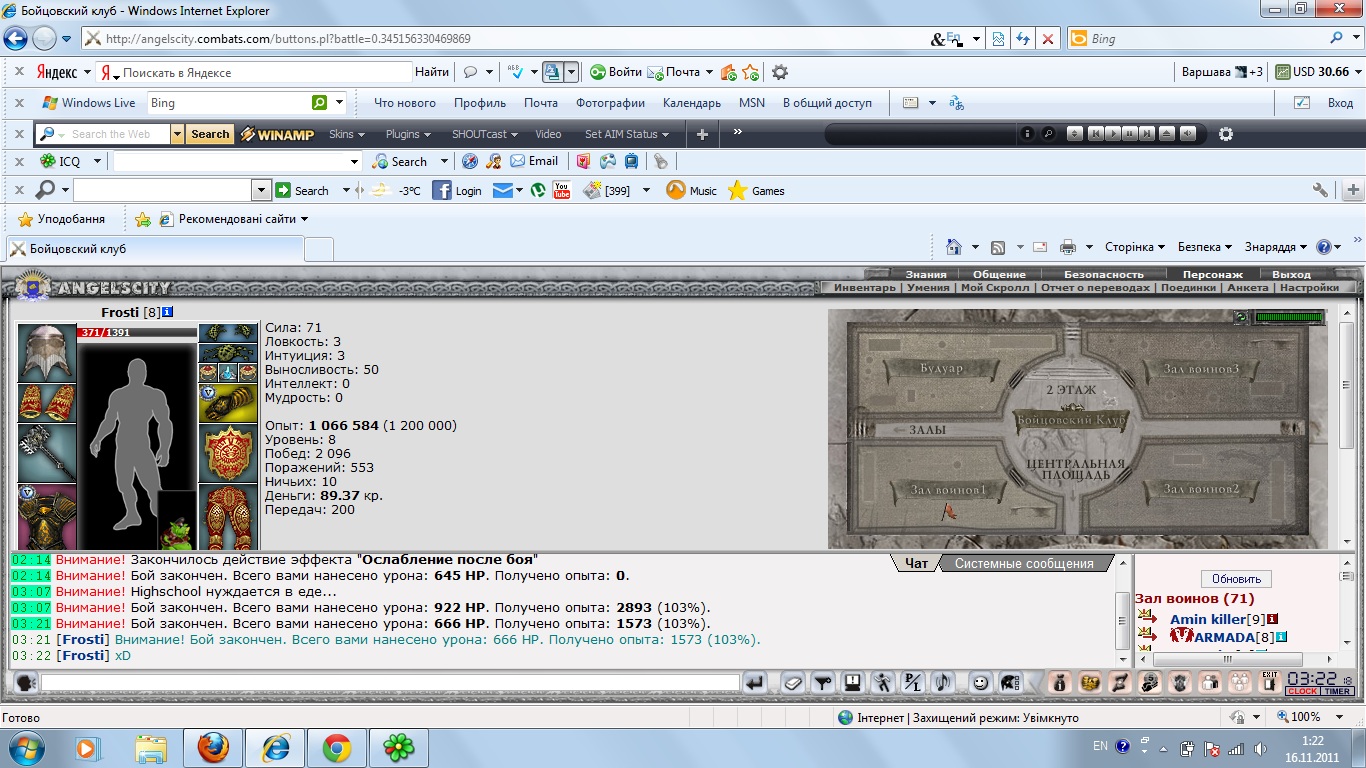The height and width of the screenshot is (768, 1366).
Task: Open the Персонаж game menu
Action: coord(1212,274)
